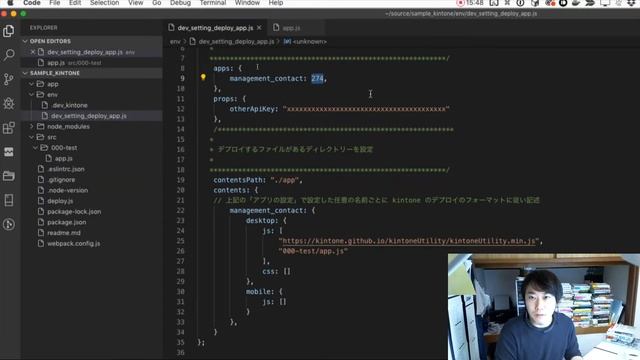Click contentsPath on line 19
The height and width of the screenshot is (360, 640).
[x=238, y=180]
